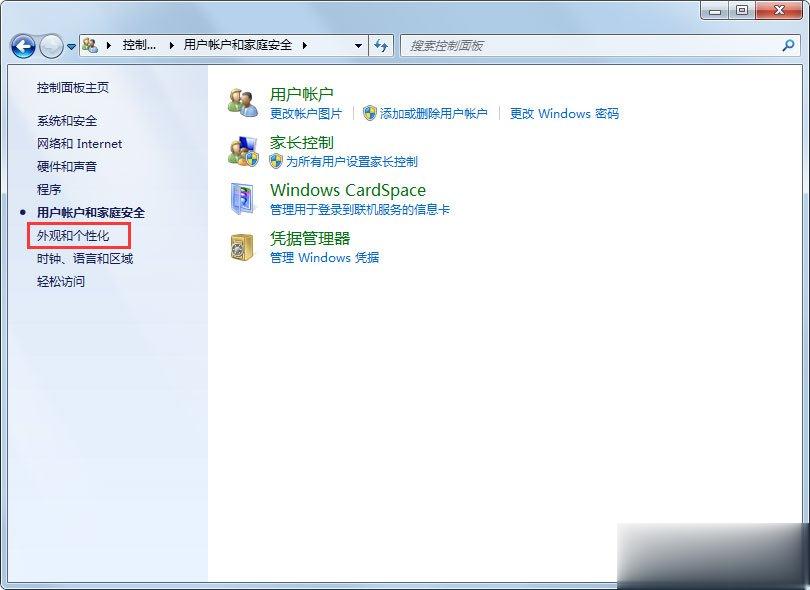Open the 控制... breadcrumb
This screenshot has width=810, height=590.
point(139,45)
